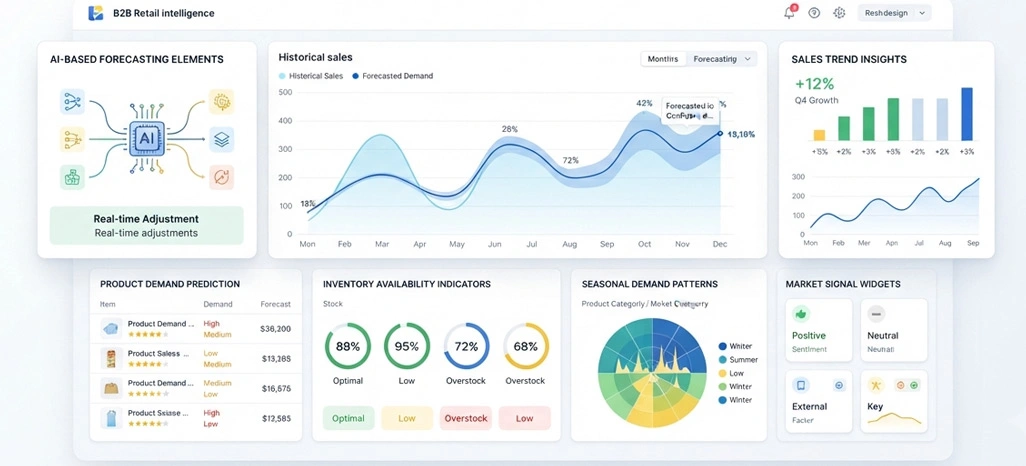Click the 95% Low stock gauge
The height and width of the screenshot is (466, 1026).
(x=406, y=346)
